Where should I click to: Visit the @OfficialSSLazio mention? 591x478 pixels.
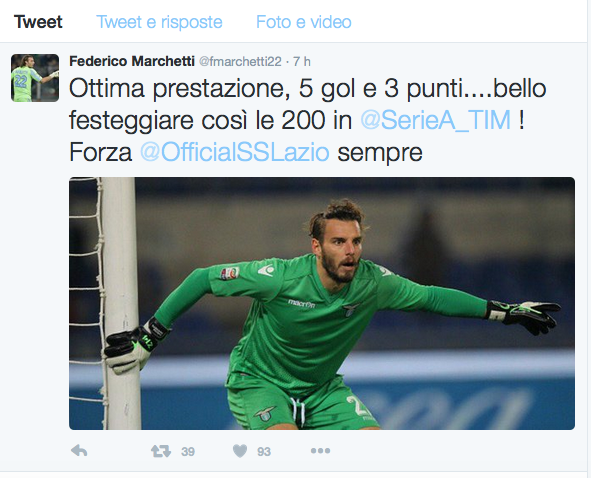point(235,153)
